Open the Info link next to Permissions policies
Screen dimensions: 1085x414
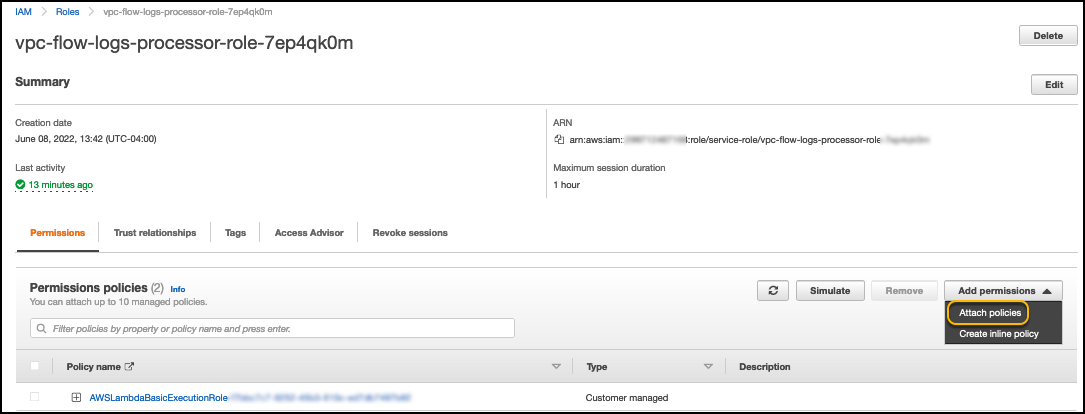[178, 289]
